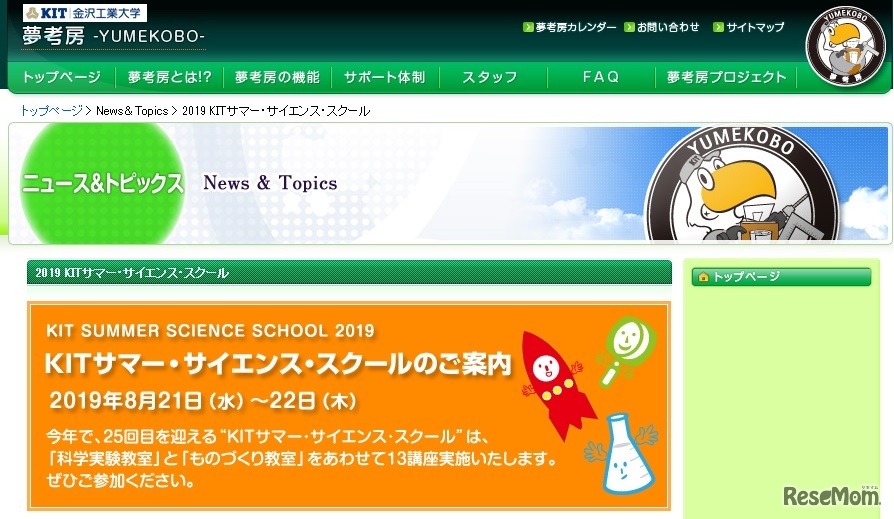Viewport: 894px width, 519px height.
Task: Click the ぜひご参加ください text
Action: (121, 480)
